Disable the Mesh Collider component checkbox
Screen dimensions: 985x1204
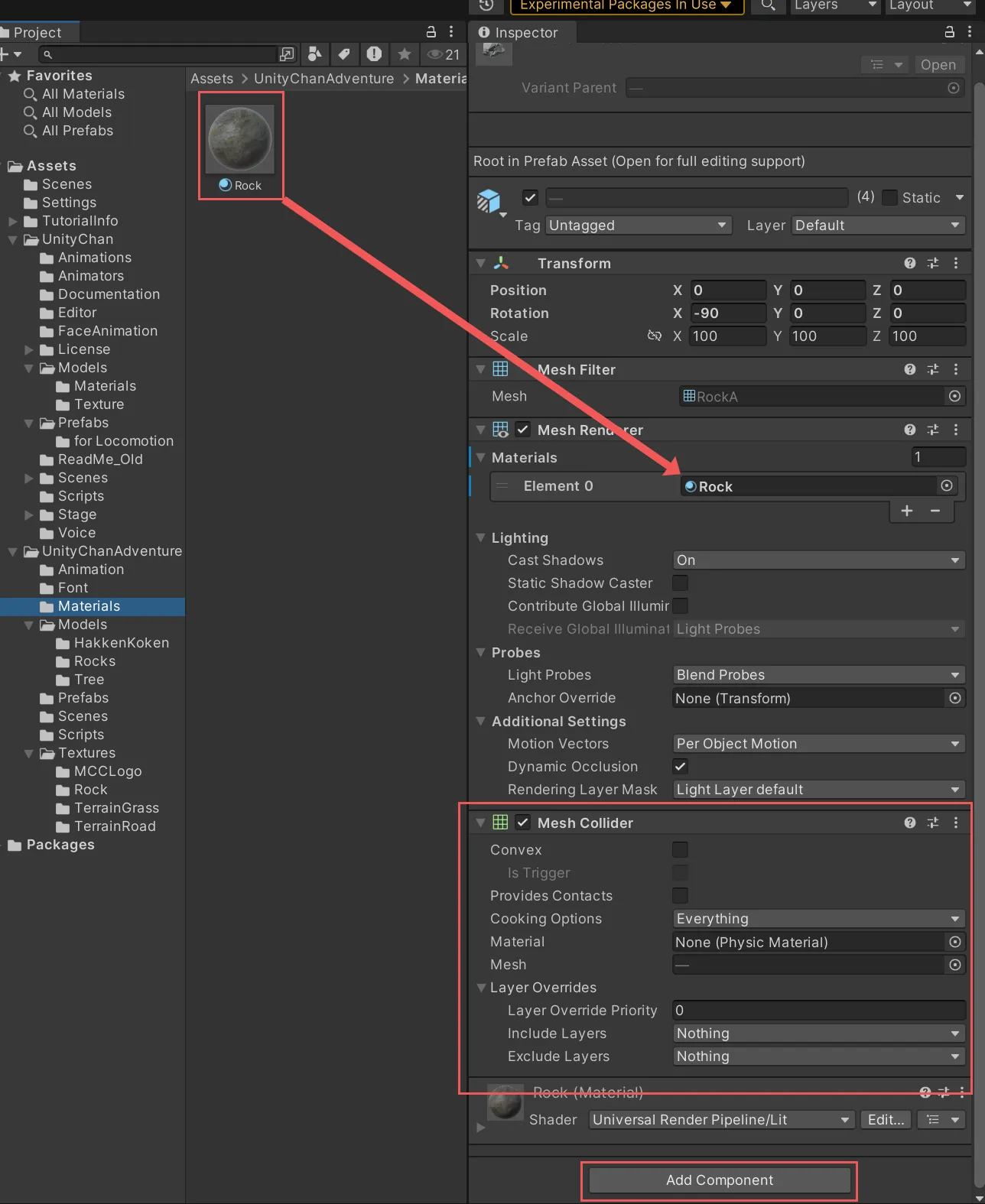522,823
